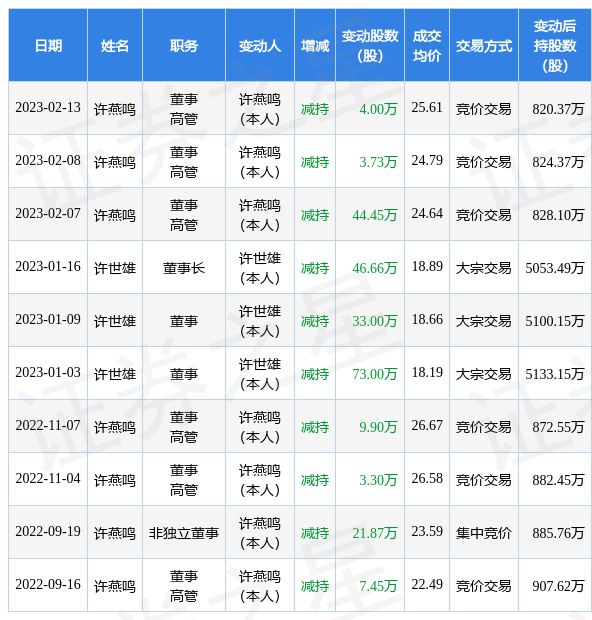The image size is (592, 620).
Task: Click the date 2023-02-13 cell
Action: pos(48,108)
